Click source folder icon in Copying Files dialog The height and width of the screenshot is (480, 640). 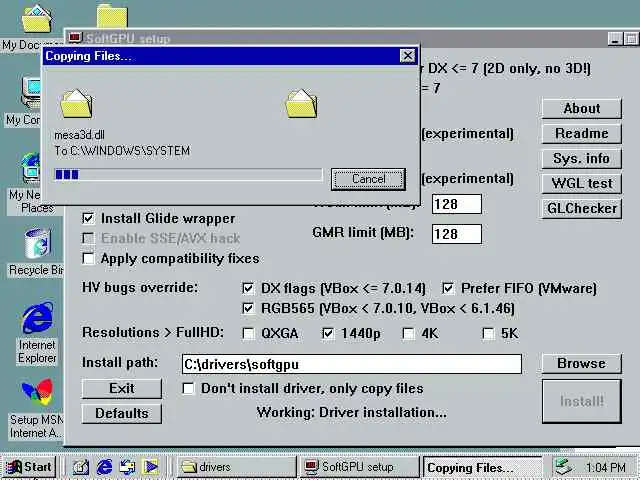[x=76, y=104]
